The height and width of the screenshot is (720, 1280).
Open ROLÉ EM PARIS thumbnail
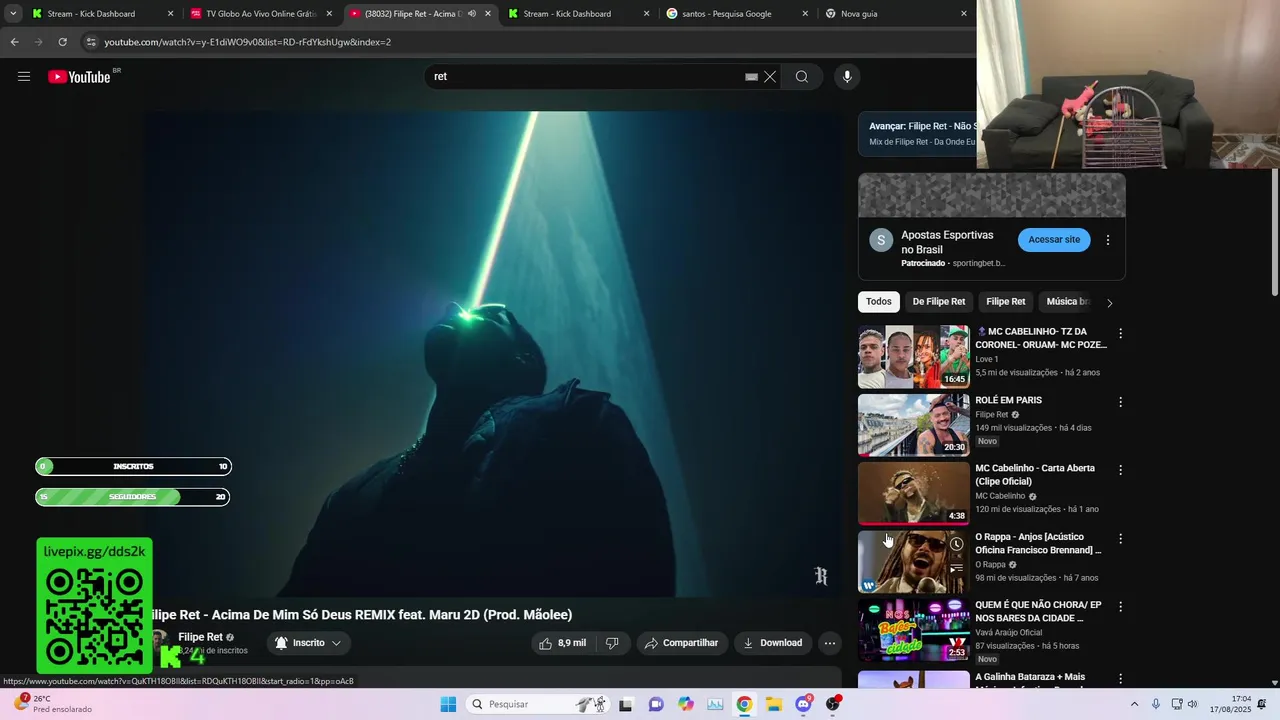[x=914, y=425]
